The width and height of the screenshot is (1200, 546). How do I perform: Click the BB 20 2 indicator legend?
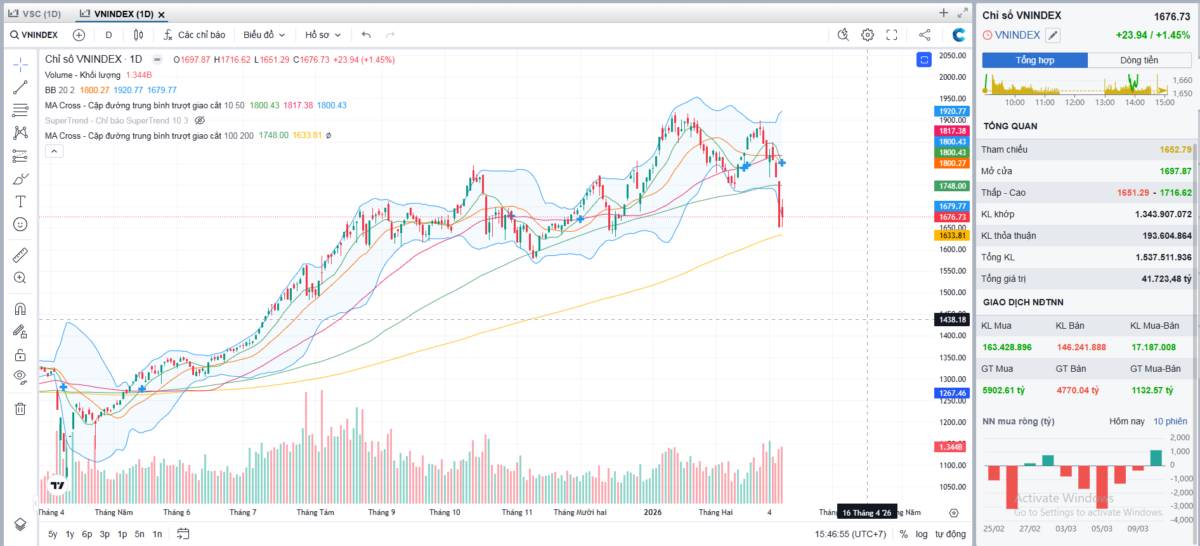pyautogui.click(x=62, y=90)
